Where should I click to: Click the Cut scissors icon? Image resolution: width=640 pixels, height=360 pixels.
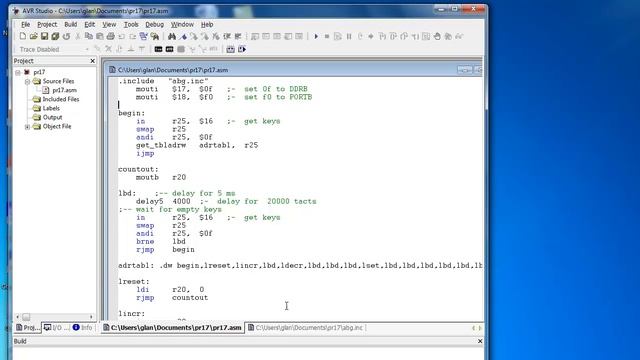[x=78, y=36]
